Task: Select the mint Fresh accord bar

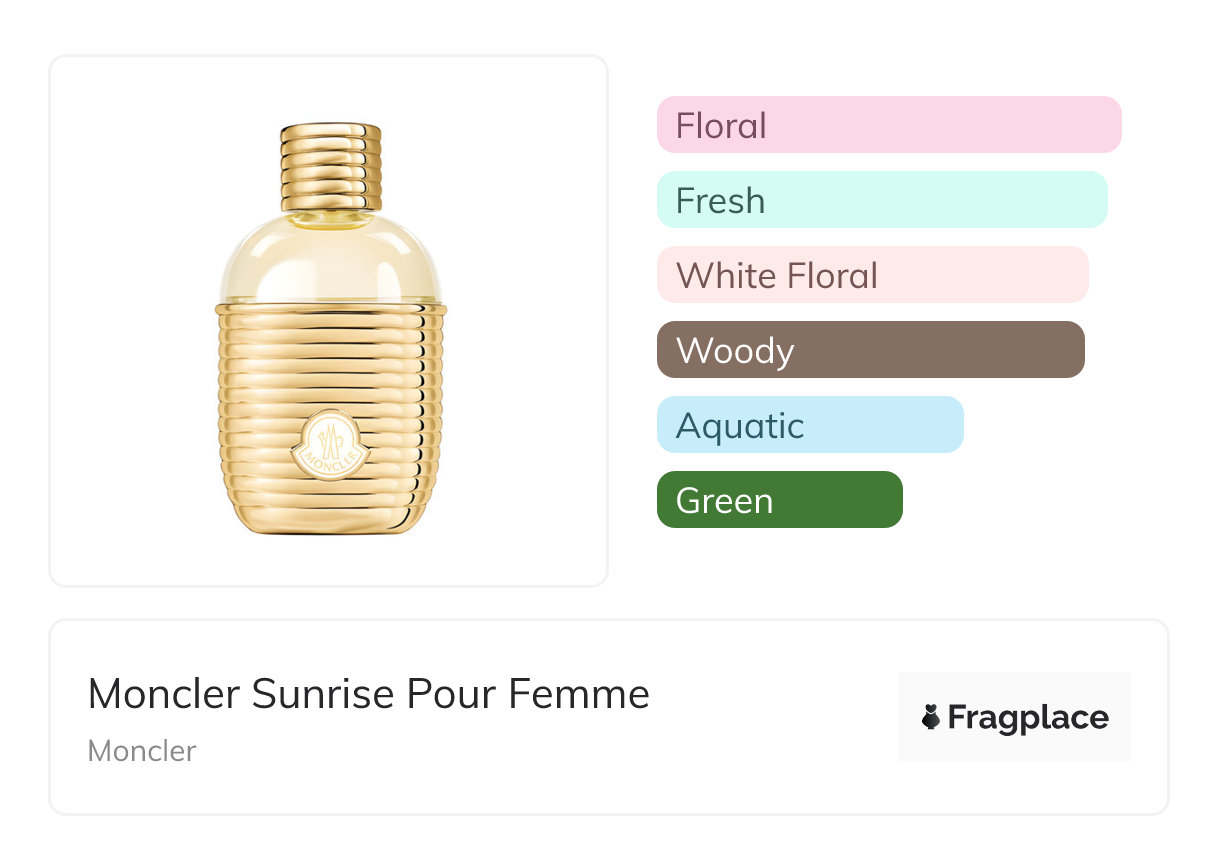Action: 881,200
